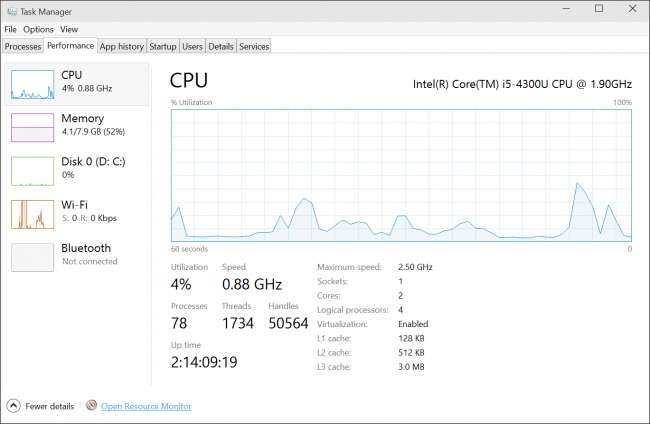Screen dimensions: 650x424
Task: Select the Wi-Fi graph thumbnail
Action: coord(31,214)
